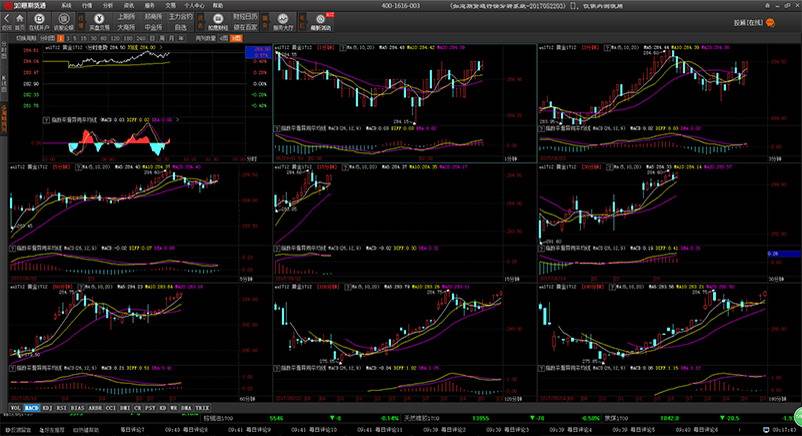Expand MA indicator dropdown in top-right chart
Image resolution: width=802 pixels, height=436 pixels.
[x=607, y=48]
